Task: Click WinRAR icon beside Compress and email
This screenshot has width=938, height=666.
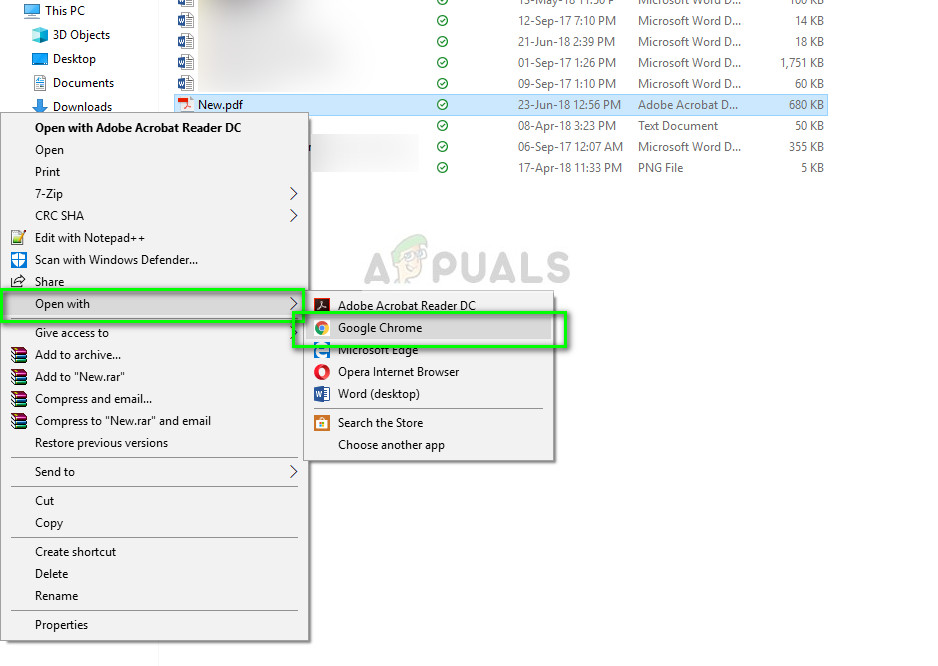Action: [19, 399]
